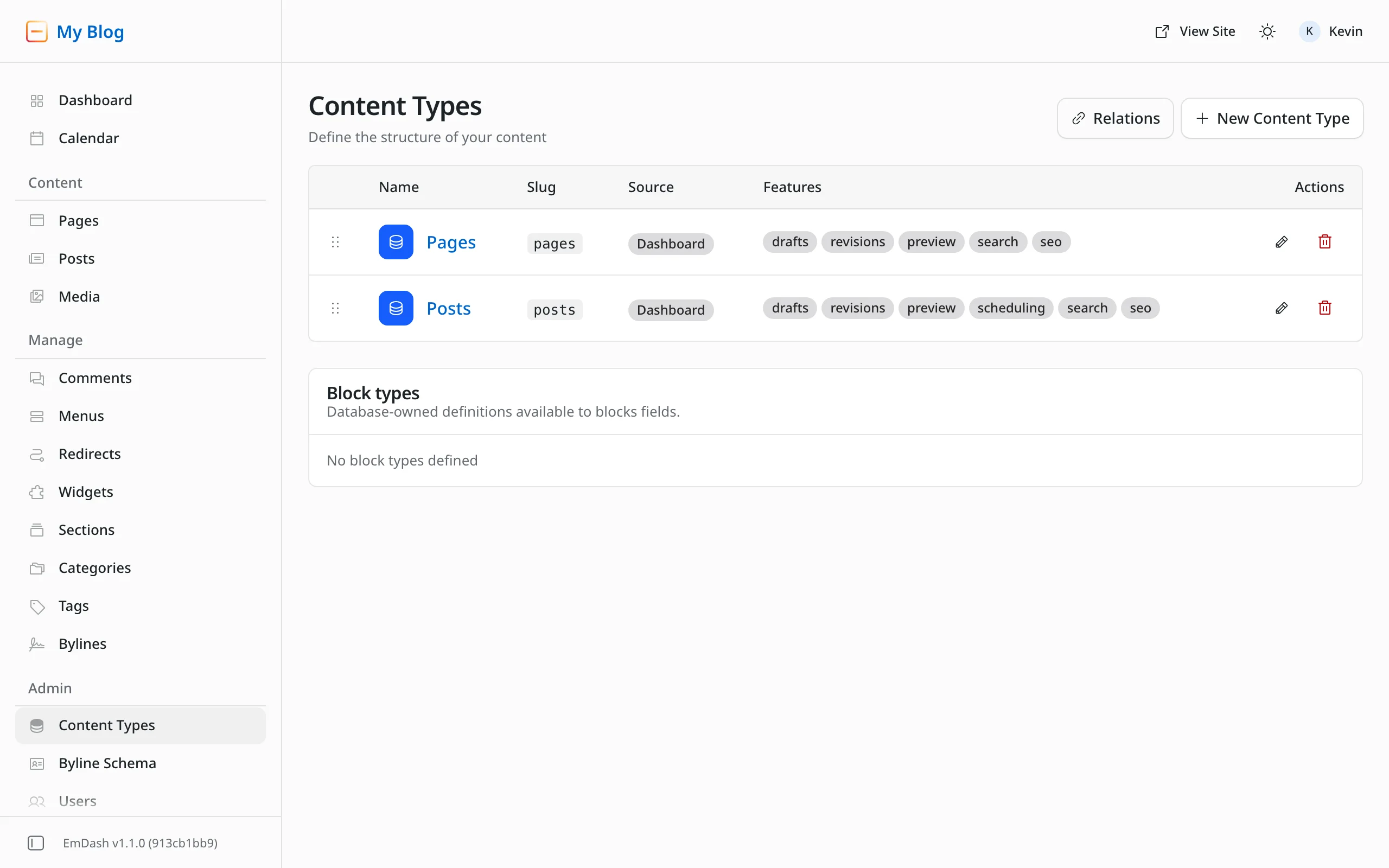1389x868 pixels.
Task: Click the EmDash v1.1.0 version text
Action: point(140,843)
